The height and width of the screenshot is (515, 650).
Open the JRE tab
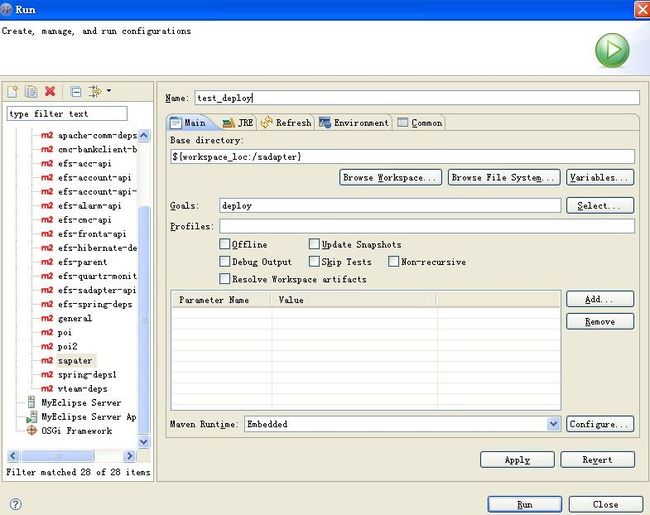point(238,123)
